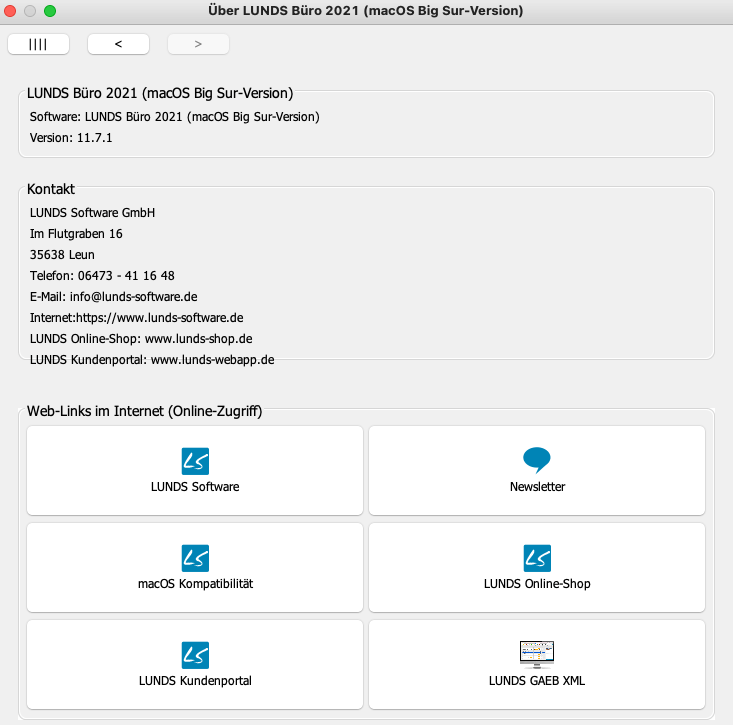The width and height of the screenshot is (733, 725).
Task: Click the window title Über LUNDS Büro 2021
Action: tap(366, 10)
